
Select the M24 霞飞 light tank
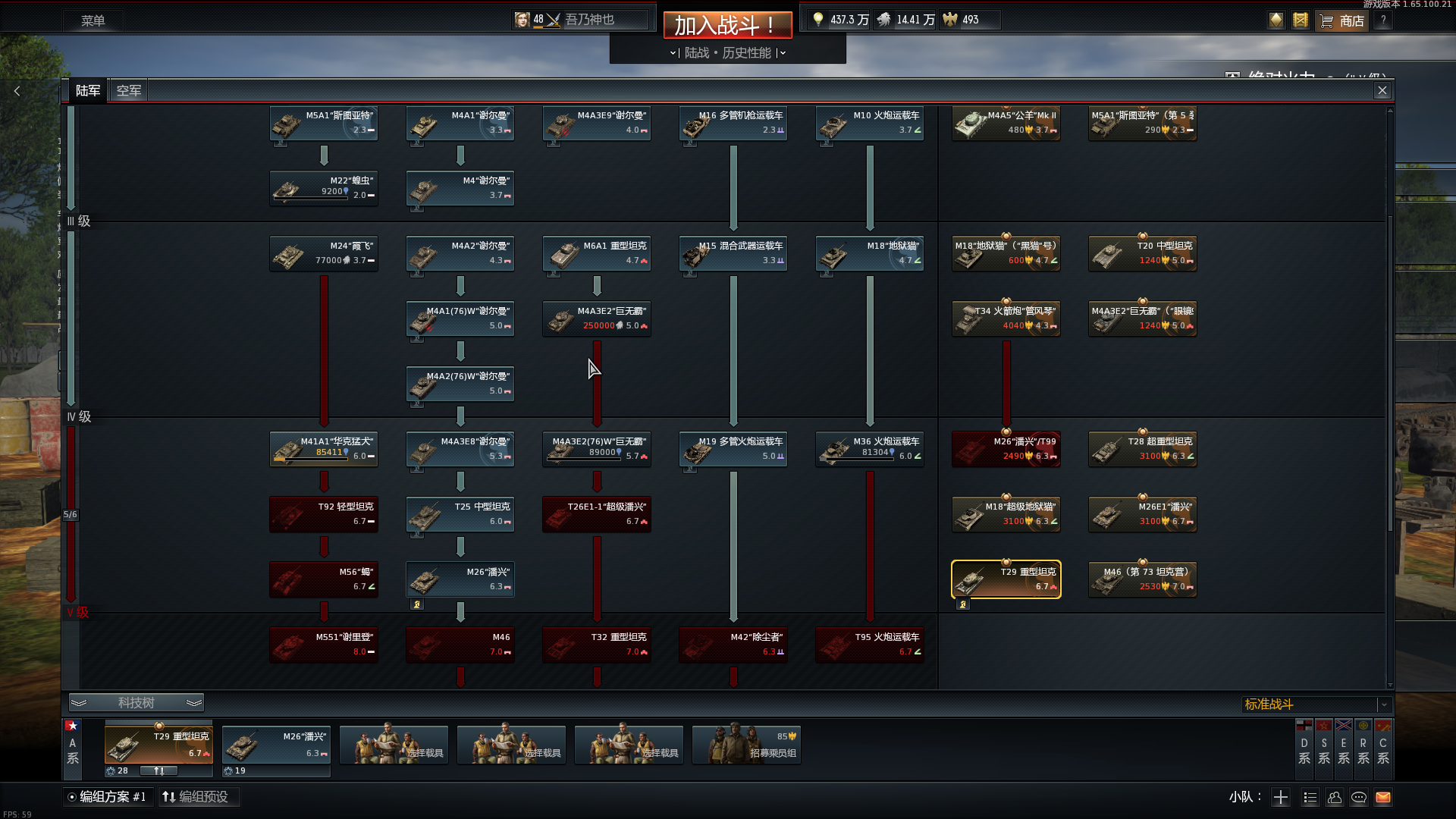[324, 253]
